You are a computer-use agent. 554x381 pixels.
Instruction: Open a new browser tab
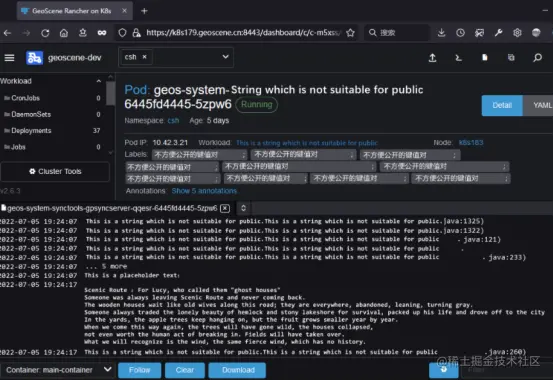click(144, 11)
